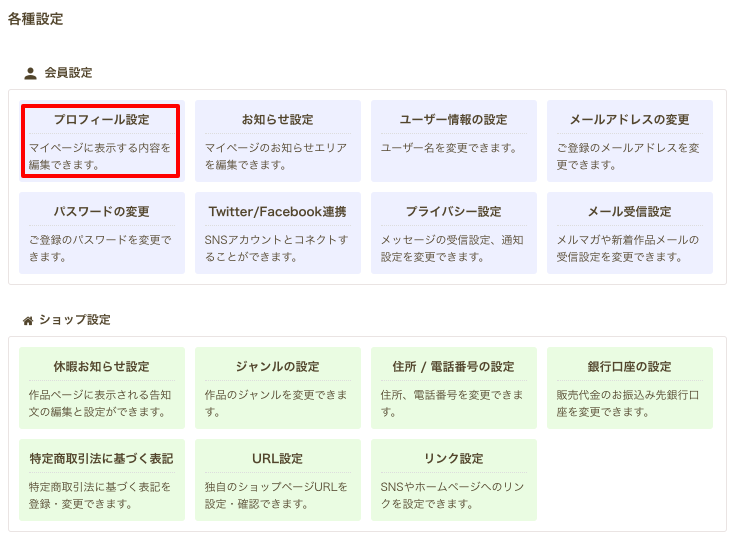Open パスワードの変更 card
This screenshot has width=741, height=547.
pos(102,233)
